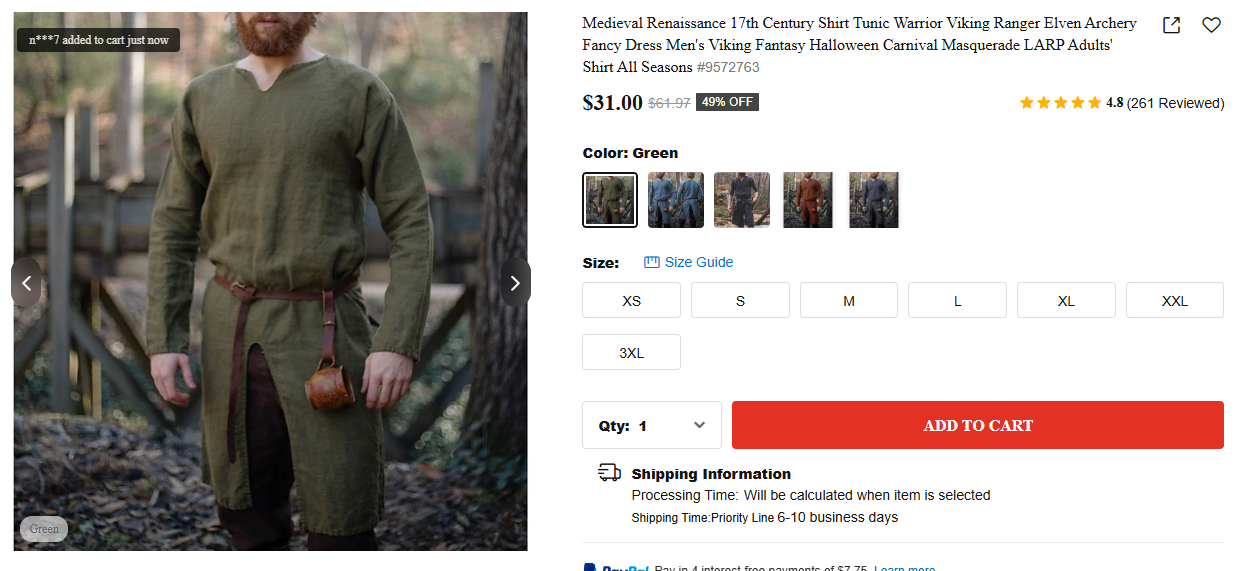
Task: Open the (261 Reviewed) reviews link
Action: click(x=1175, y=103)
